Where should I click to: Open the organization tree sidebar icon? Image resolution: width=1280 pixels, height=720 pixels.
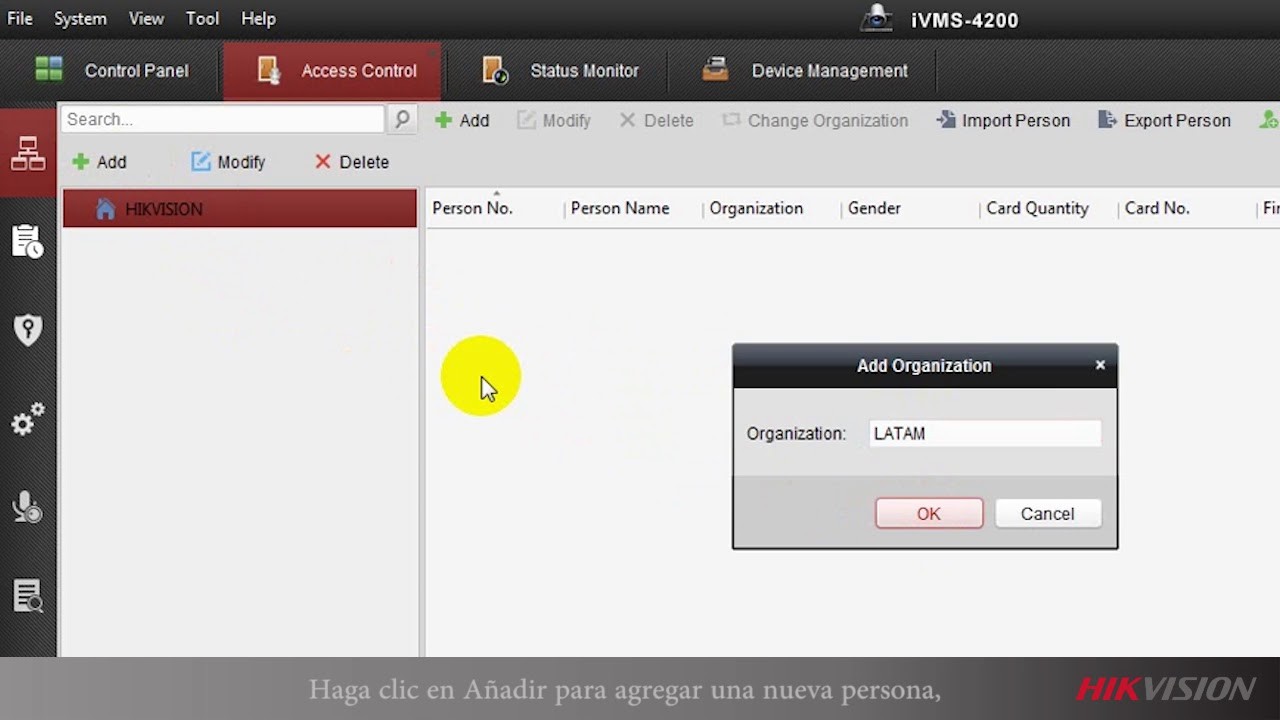[28, 153]
